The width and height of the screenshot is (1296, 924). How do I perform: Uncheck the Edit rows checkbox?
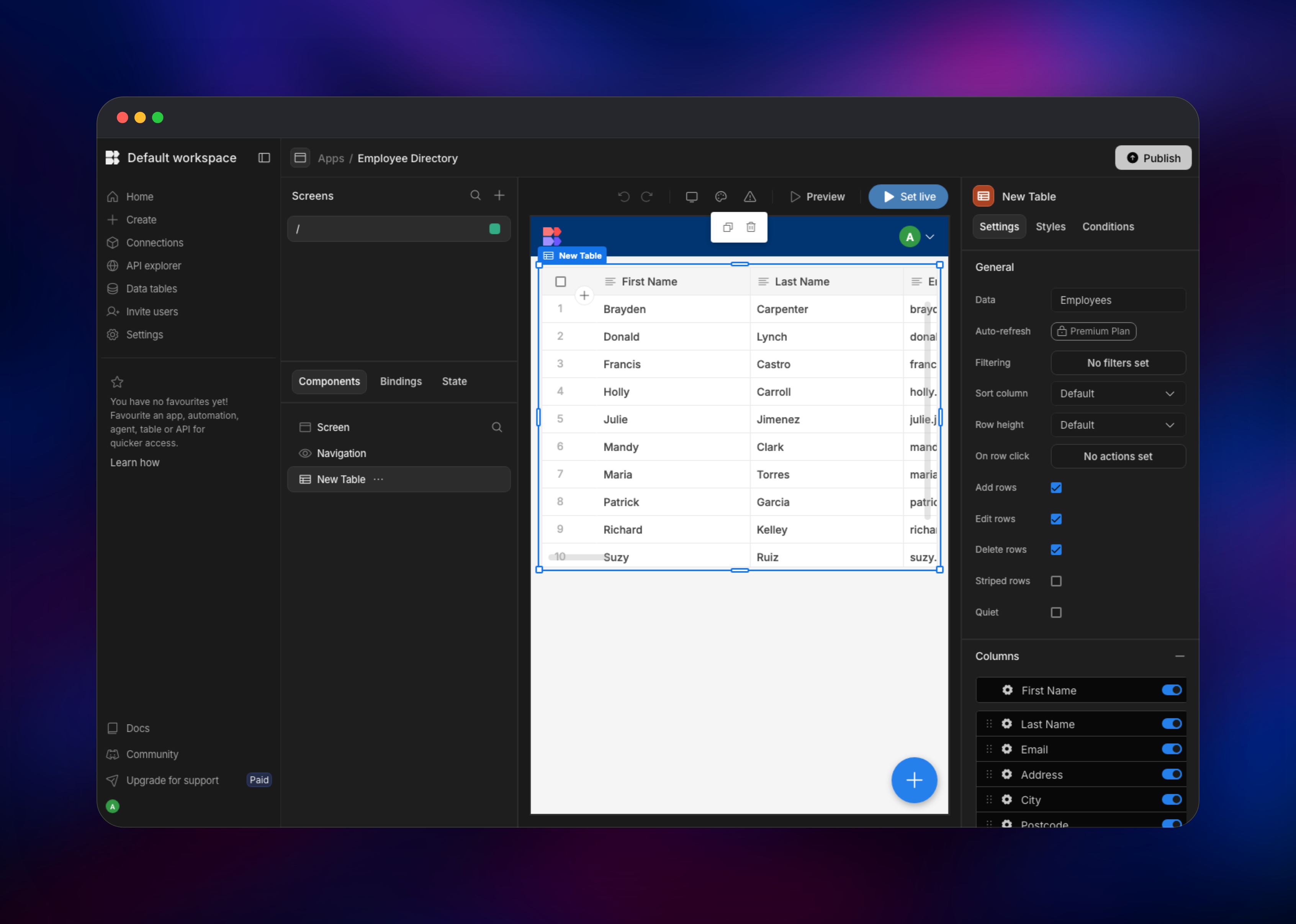[1056, 519]
